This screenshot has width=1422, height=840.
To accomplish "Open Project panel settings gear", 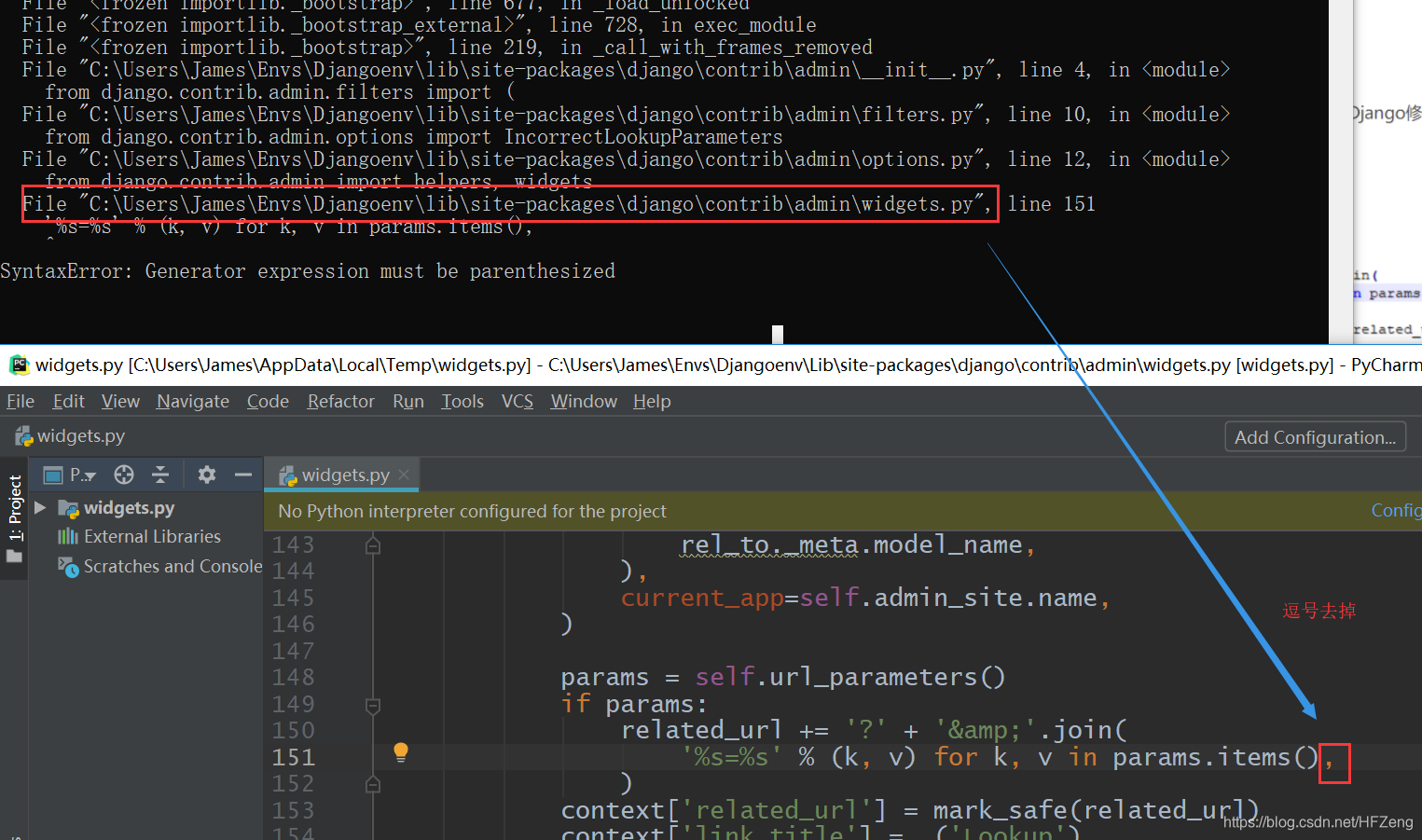I will 207,475.
